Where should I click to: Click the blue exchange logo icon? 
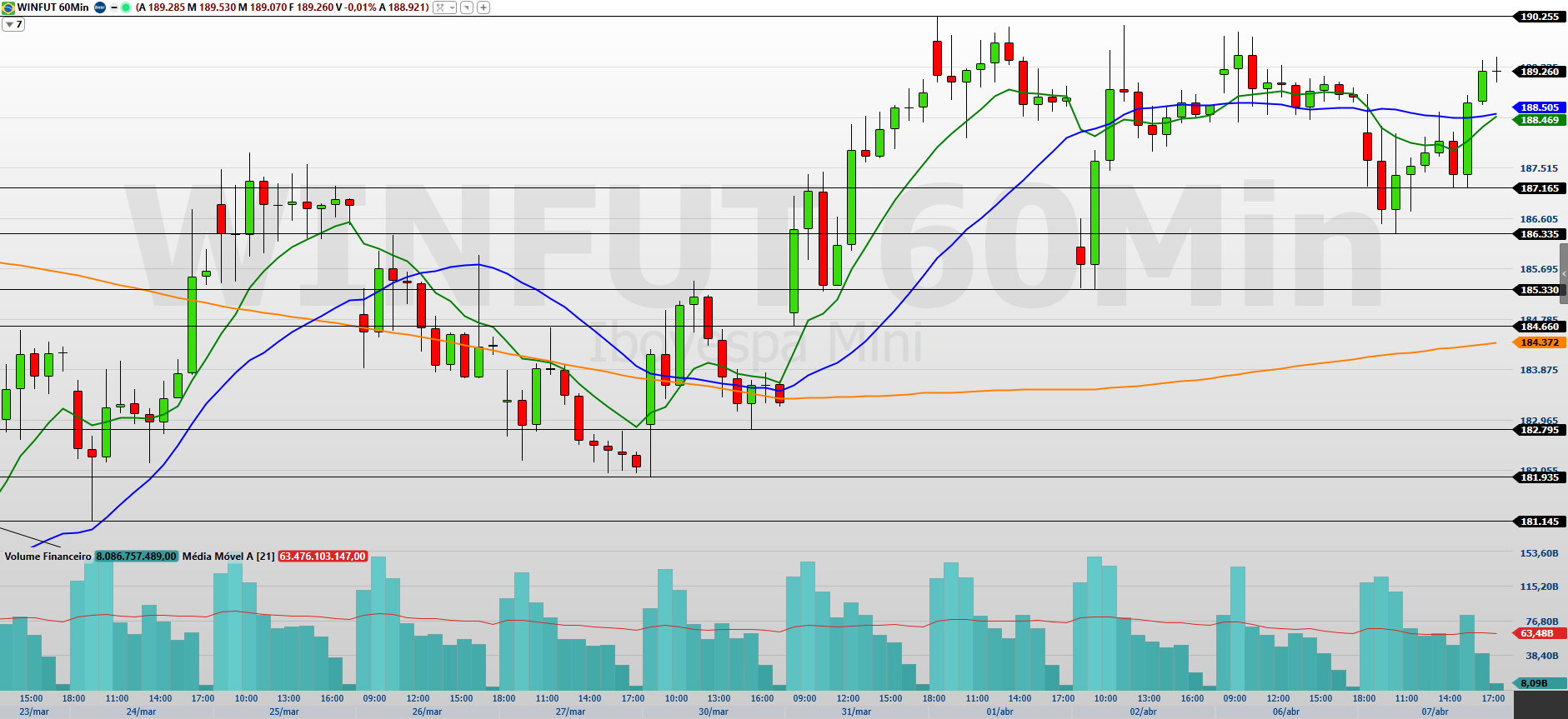coord(100,7)
